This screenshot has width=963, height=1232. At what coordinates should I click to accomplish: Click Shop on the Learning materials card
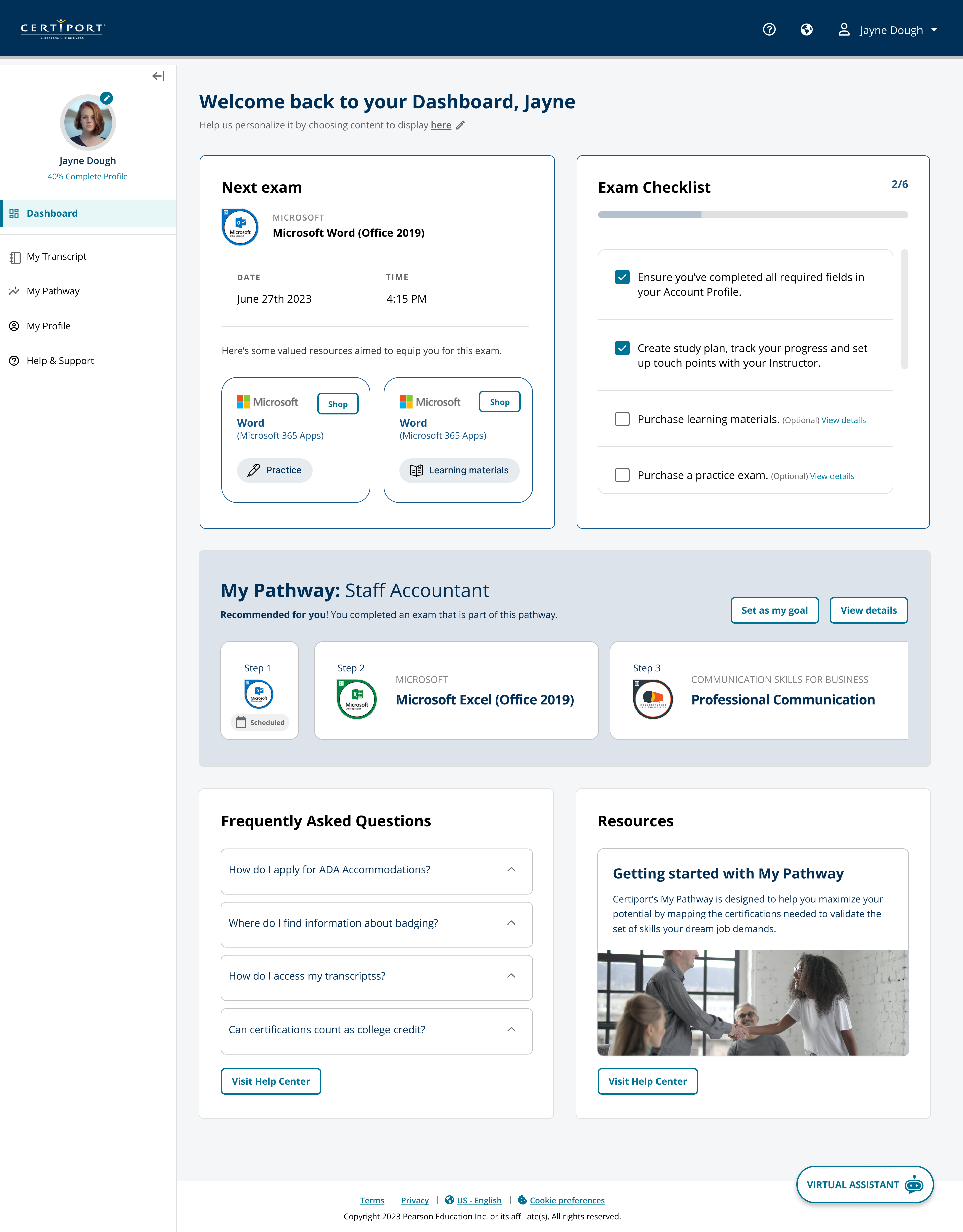[x=499, y=402]
